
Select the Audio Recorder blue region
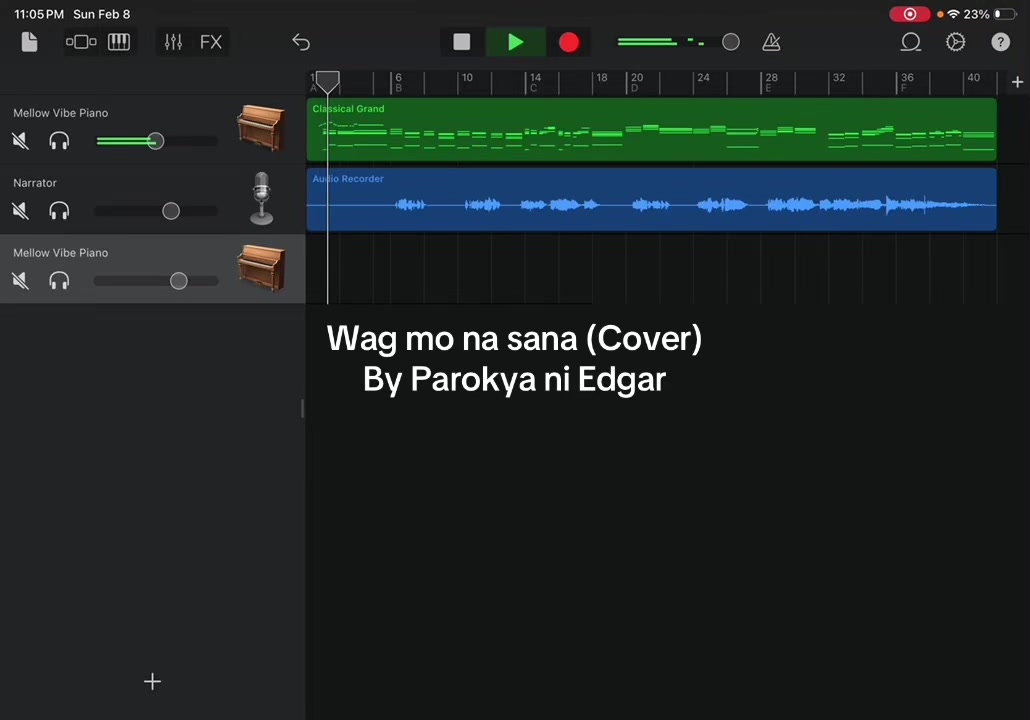click(x=652, y=199)
